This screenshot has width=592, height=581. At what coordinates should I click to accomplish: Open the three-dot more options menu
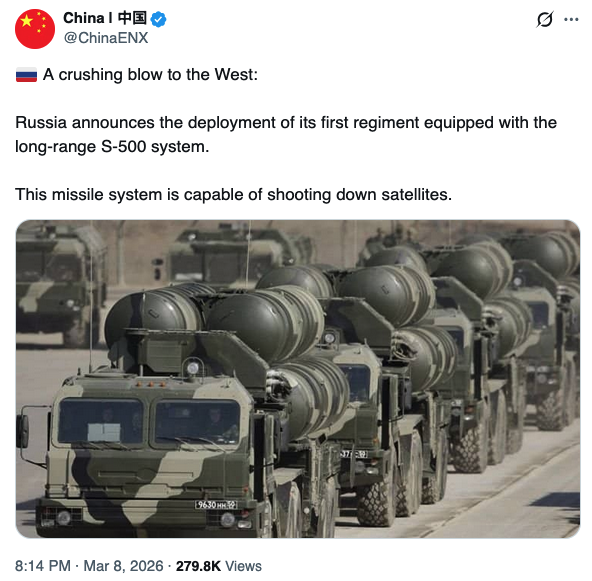click(x=571, y=19)
